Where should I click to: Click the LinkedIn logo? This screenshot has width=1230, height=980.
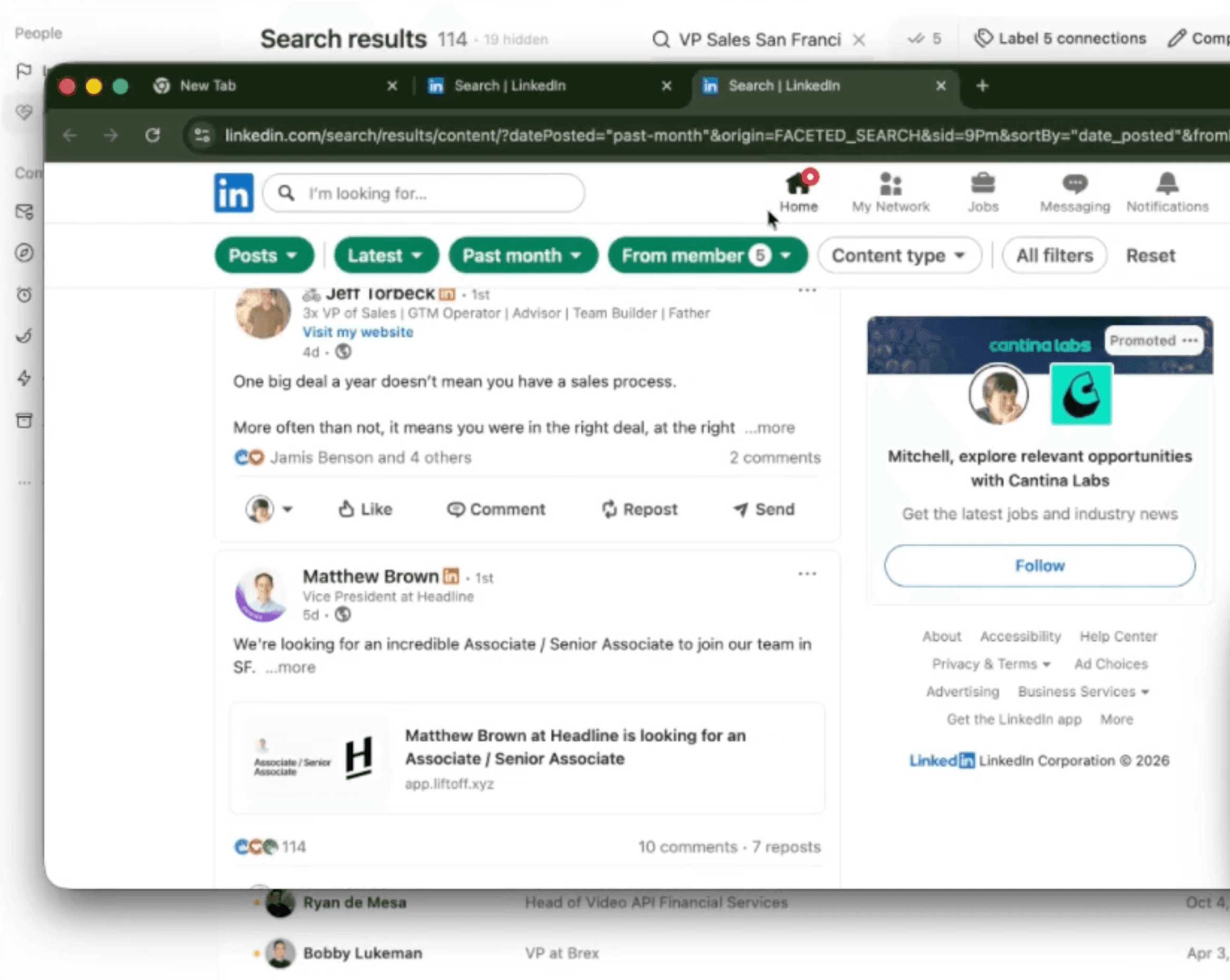(x=233, y=193)
